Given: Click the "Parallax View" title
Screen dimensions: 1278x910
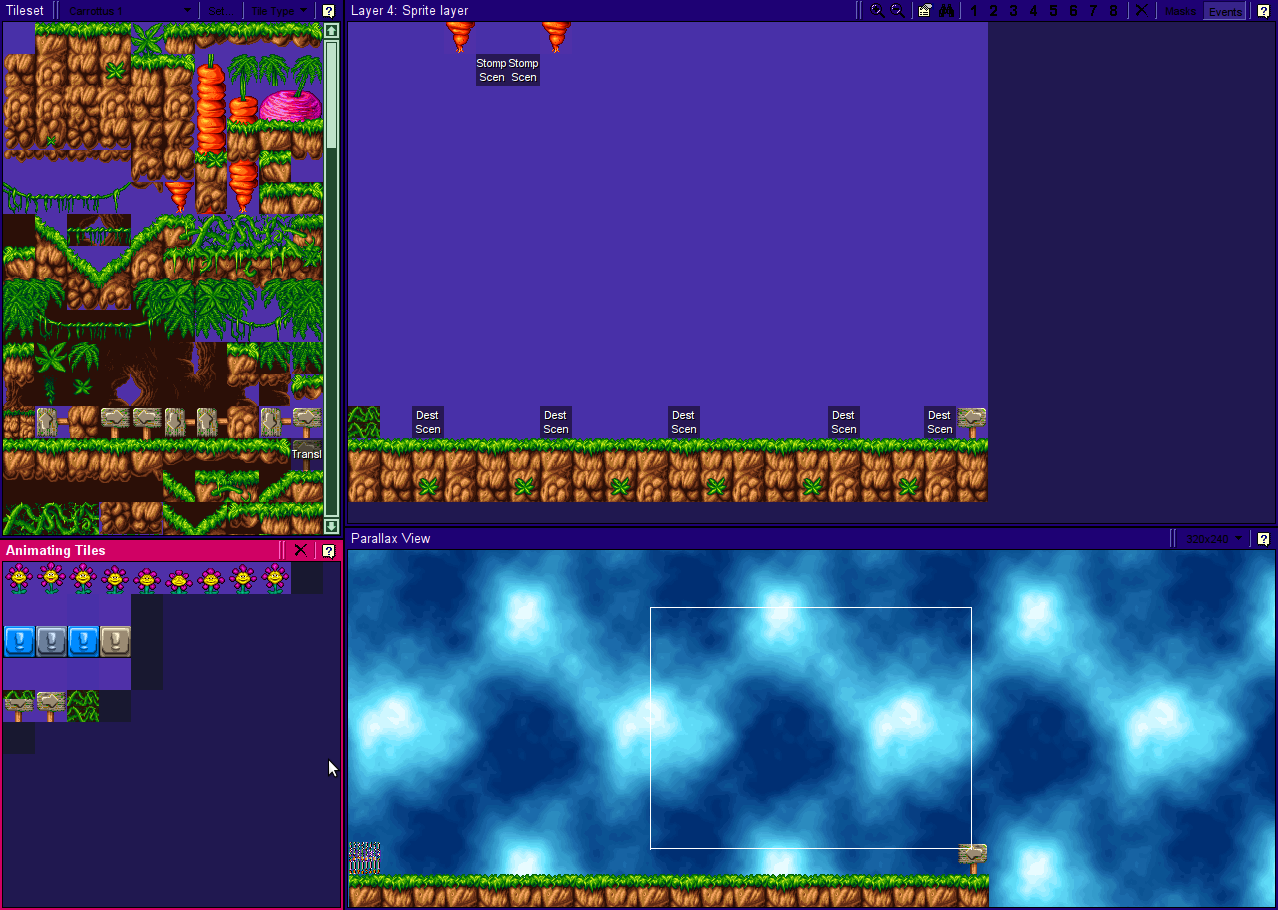Looking at the screenshot, I should click(391, 539).
